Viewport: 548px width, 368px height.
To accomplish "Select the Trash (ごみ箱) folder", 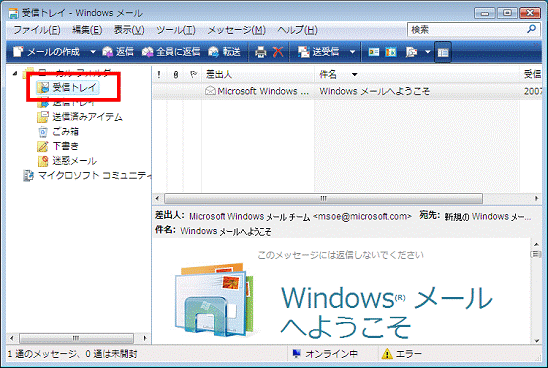I will (x=58, y=131).
